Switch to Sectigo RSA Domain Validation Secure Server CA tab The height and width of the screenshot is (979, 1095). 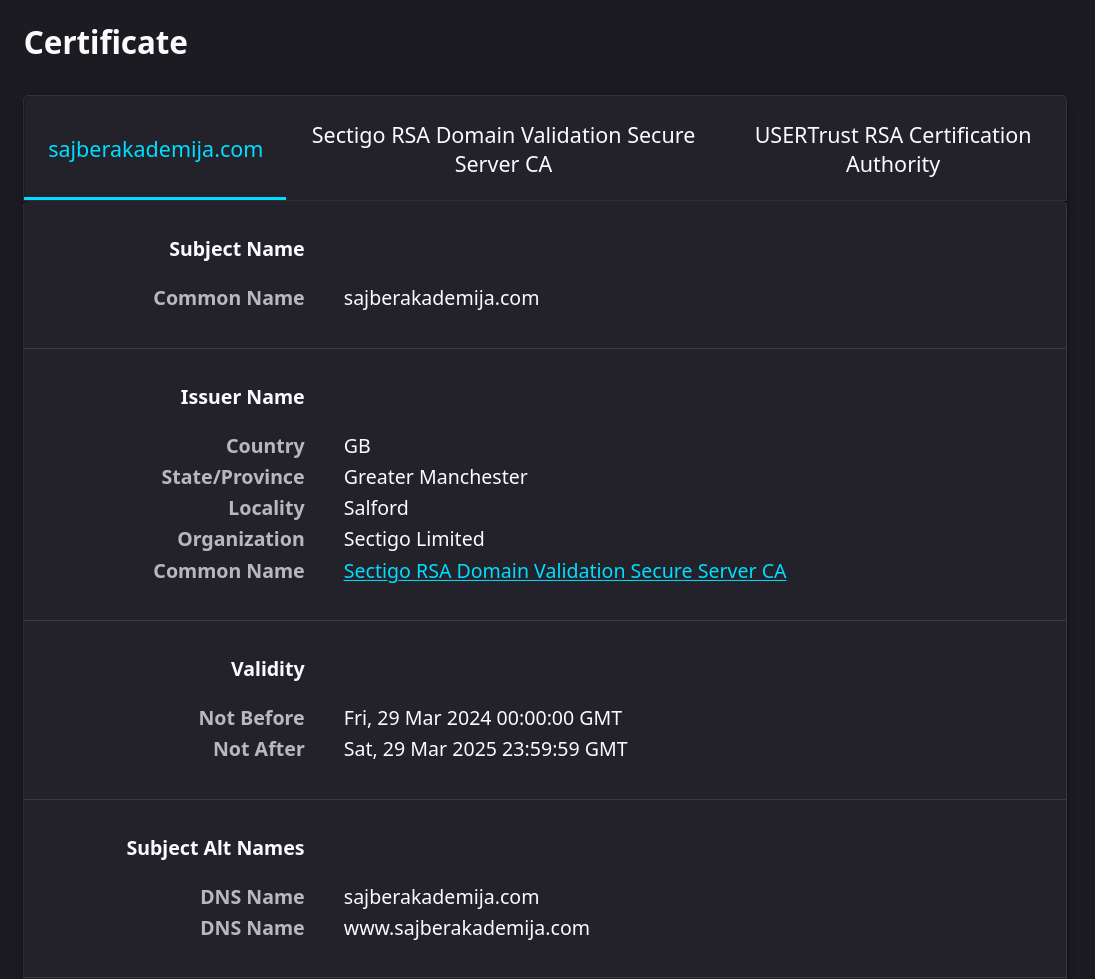click(503, 149)
